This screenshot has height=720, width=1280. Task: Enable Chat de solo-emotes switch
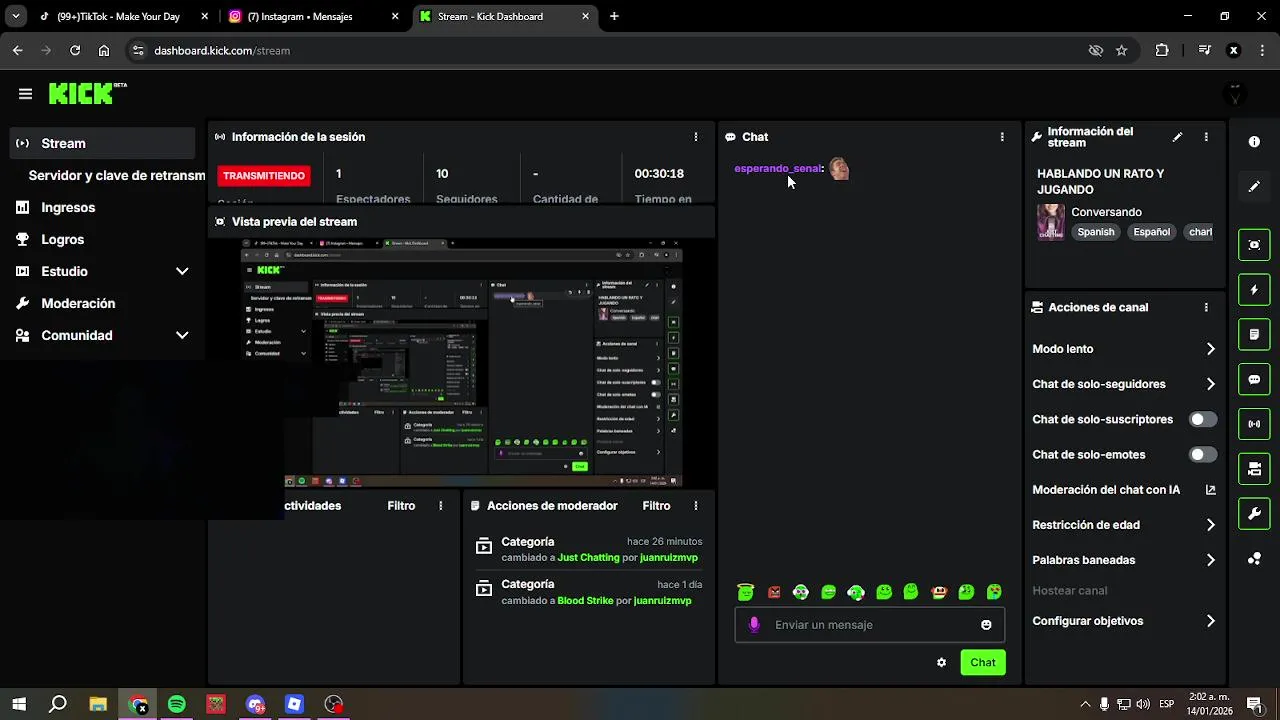pos(1203,455)
